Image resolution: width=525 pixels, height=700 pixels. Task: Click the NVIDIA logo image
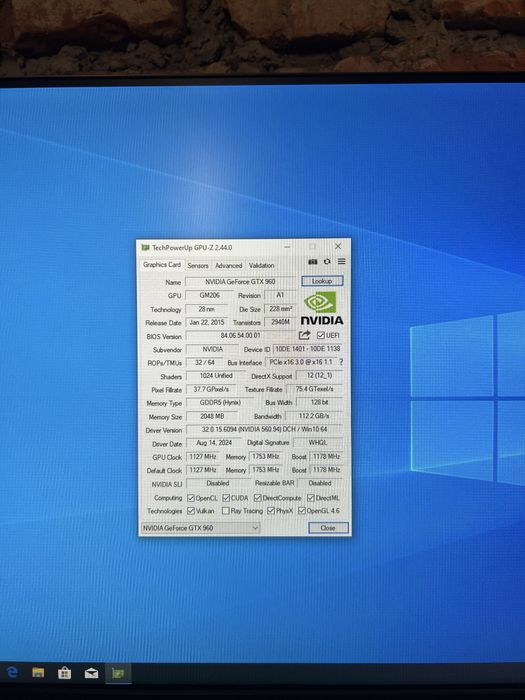322,308
